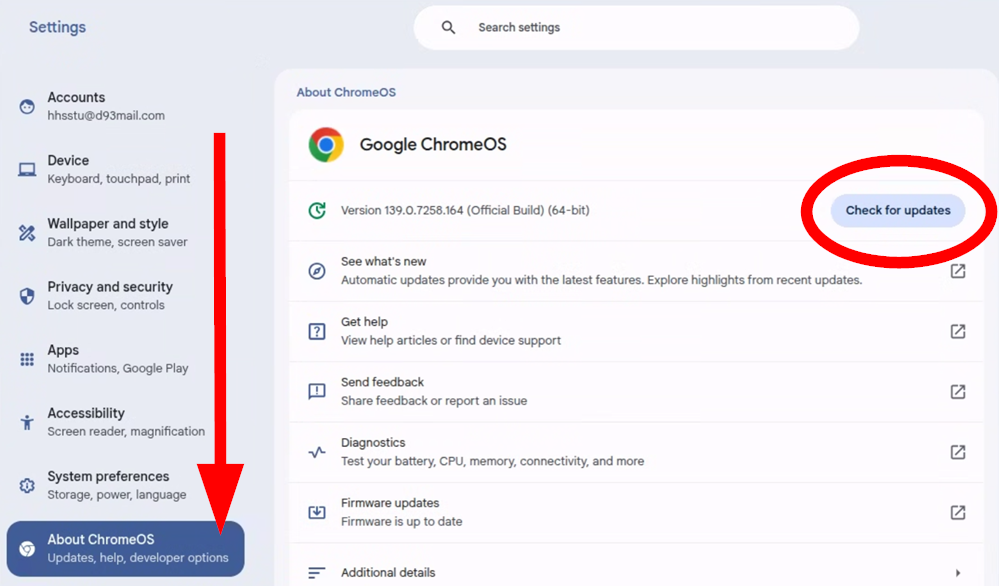This screenshot has width=999, height=586.
Task: Open the Firmware updates external link icon
Action: [x=957, y=512]
